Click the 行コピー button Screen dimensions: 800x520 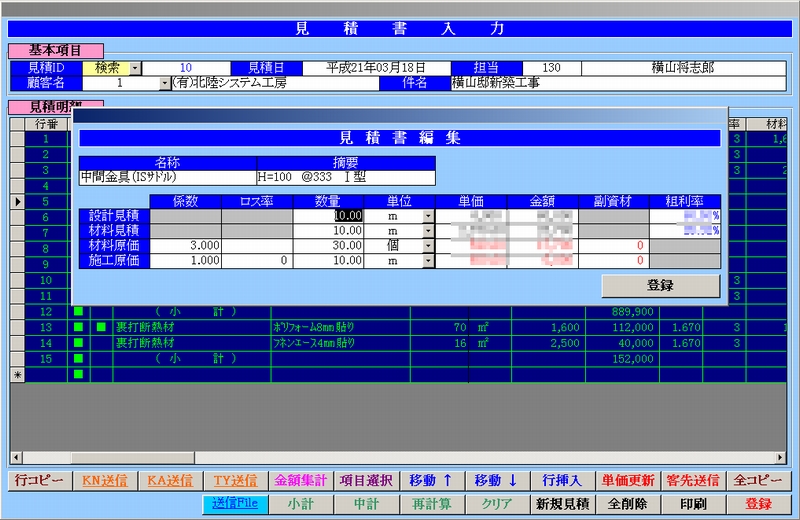point(39,480)
